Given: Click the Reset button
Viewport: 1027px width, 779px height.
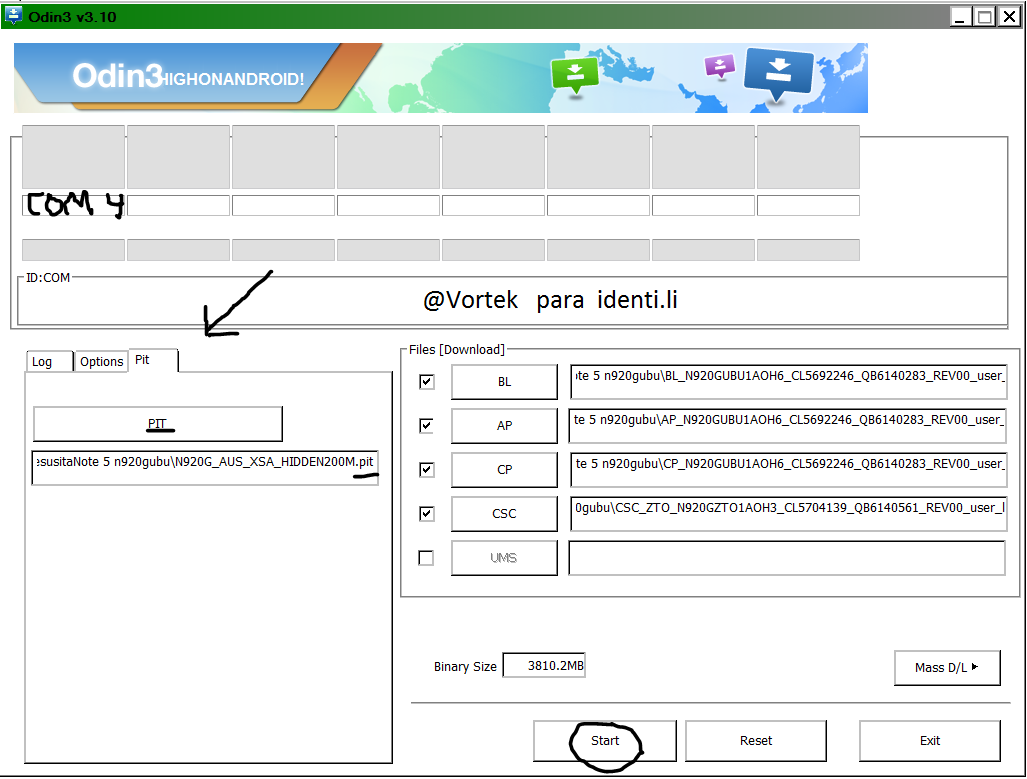Looking at the screenshot, I should [756, 741].
